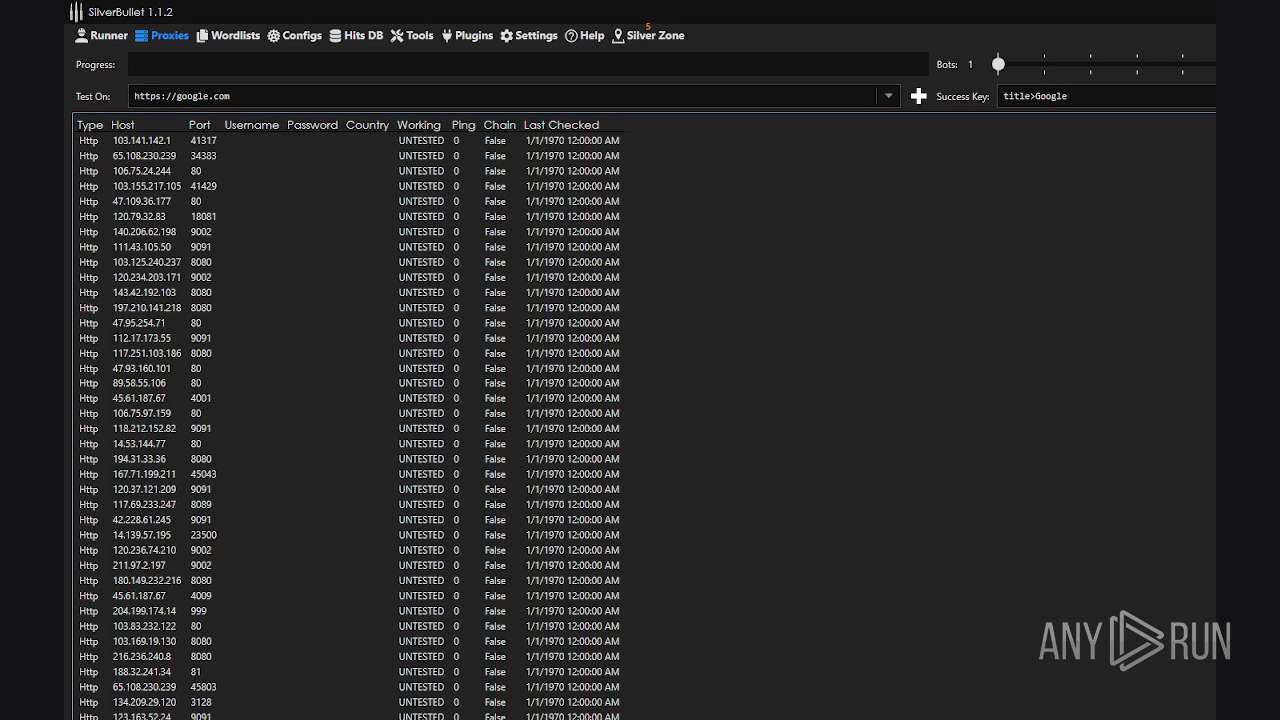Screen dimensions: 1280x720
Task: Select proxy host 103.141.142.1
Action: pos(141,141)
